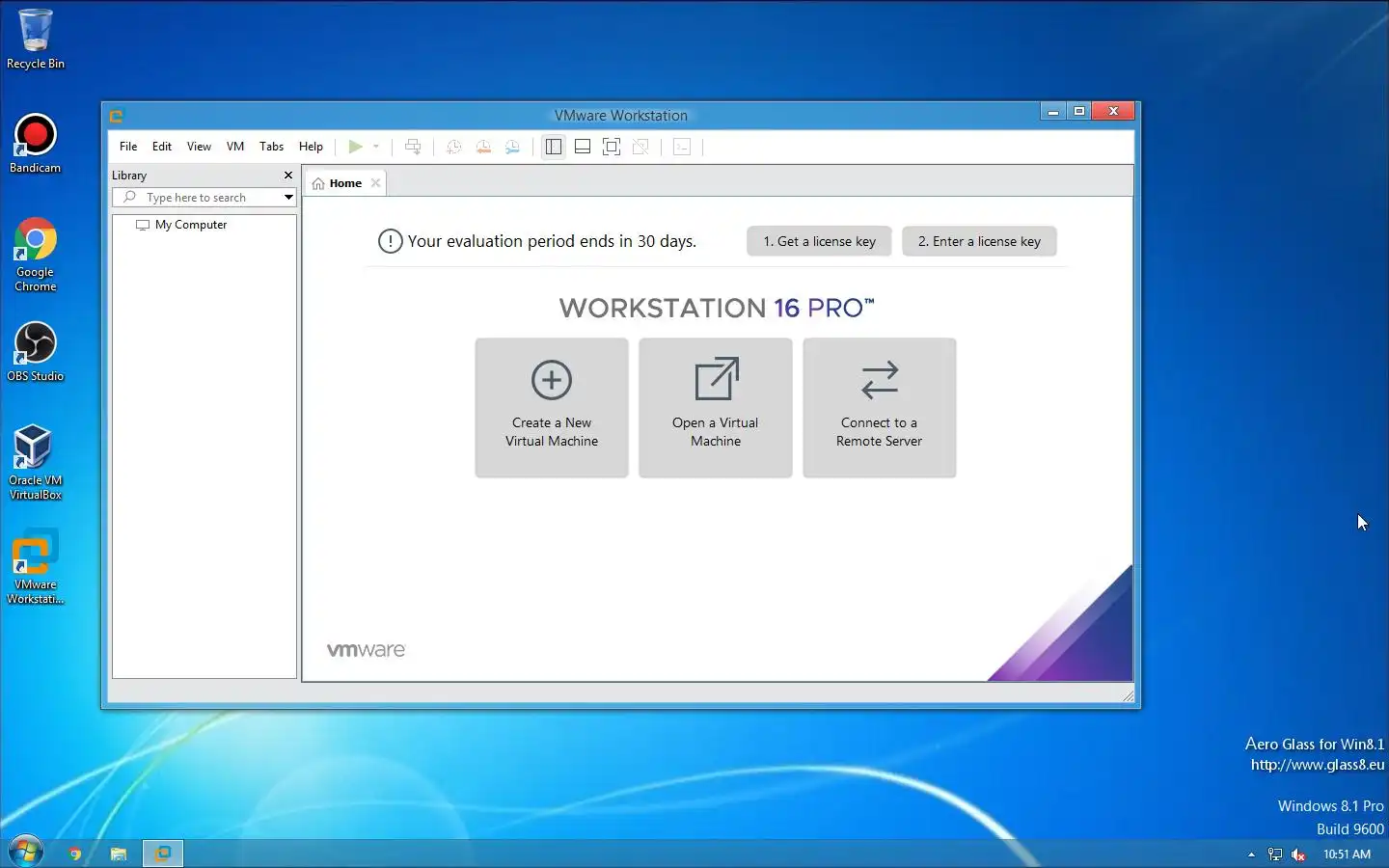Open the Help menu

(311, 147)
